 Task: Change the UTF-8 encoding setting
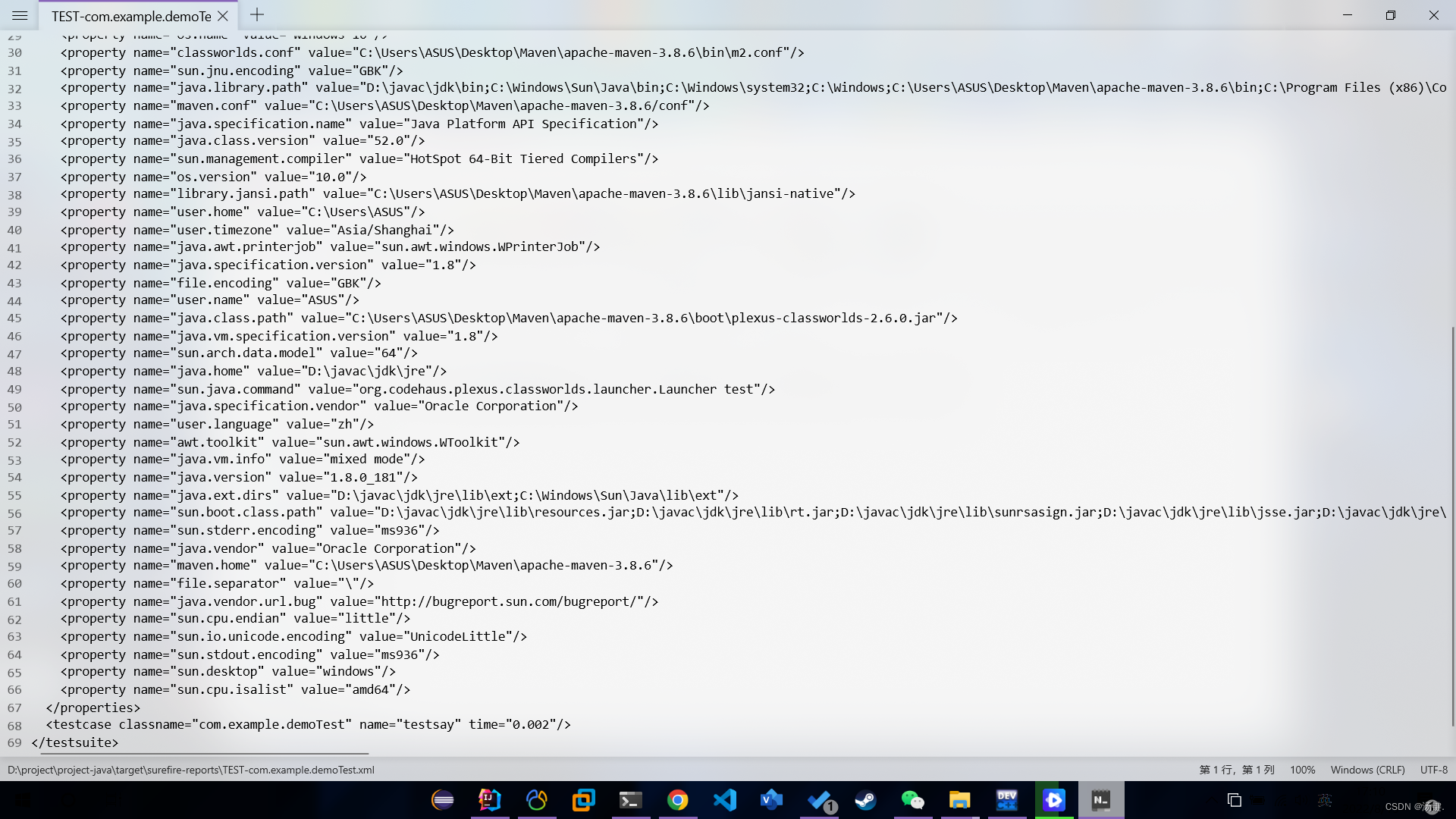(1433, 770)
